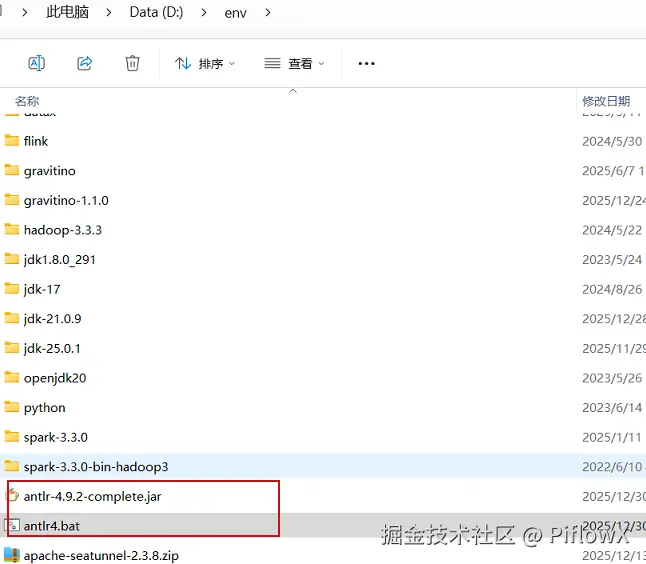Sort by the 修改日期 column header

click(606, 101)
